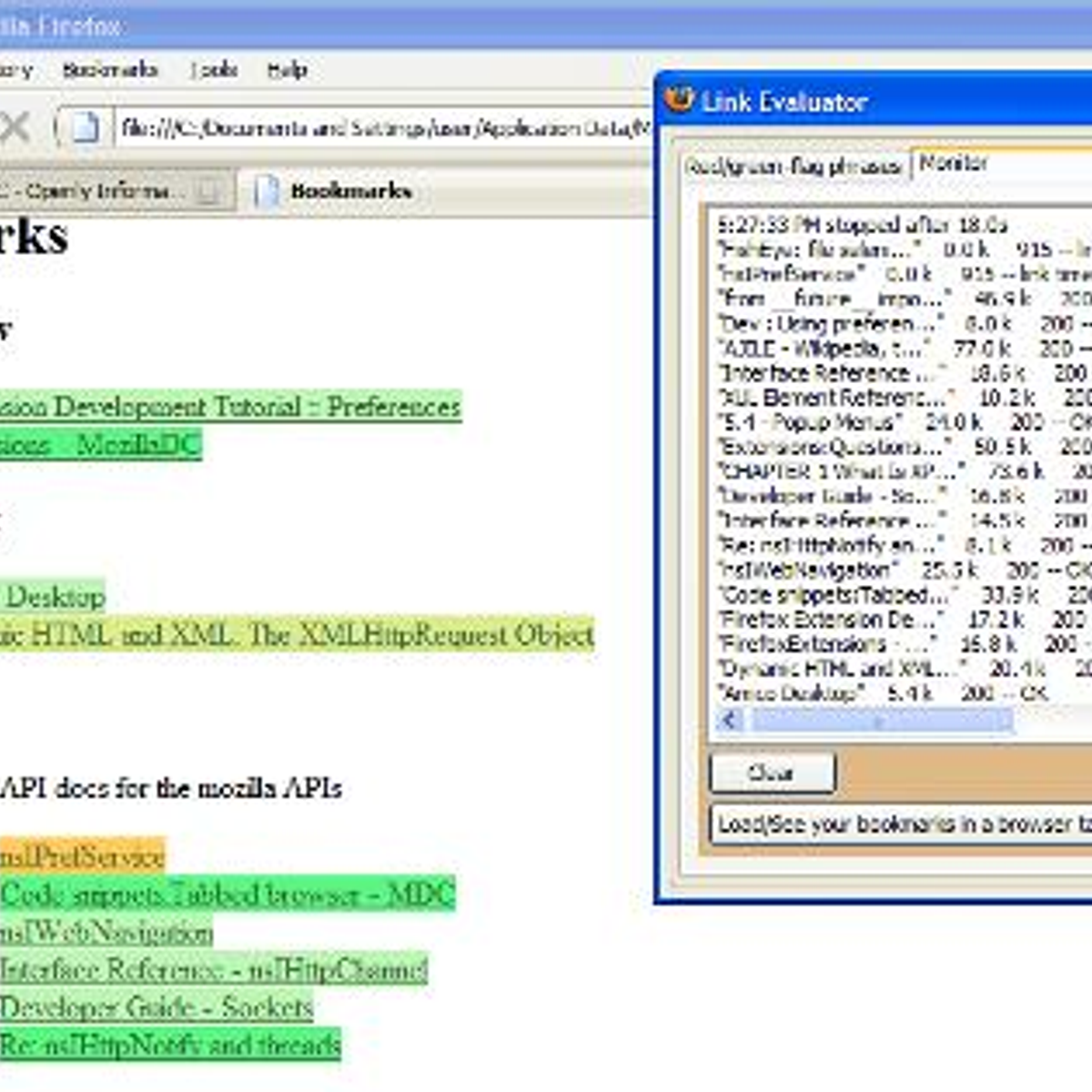Viewport: 1092px width, 1092px height.
Task: Open the MozillaDC green link
Action: (101, 445)
